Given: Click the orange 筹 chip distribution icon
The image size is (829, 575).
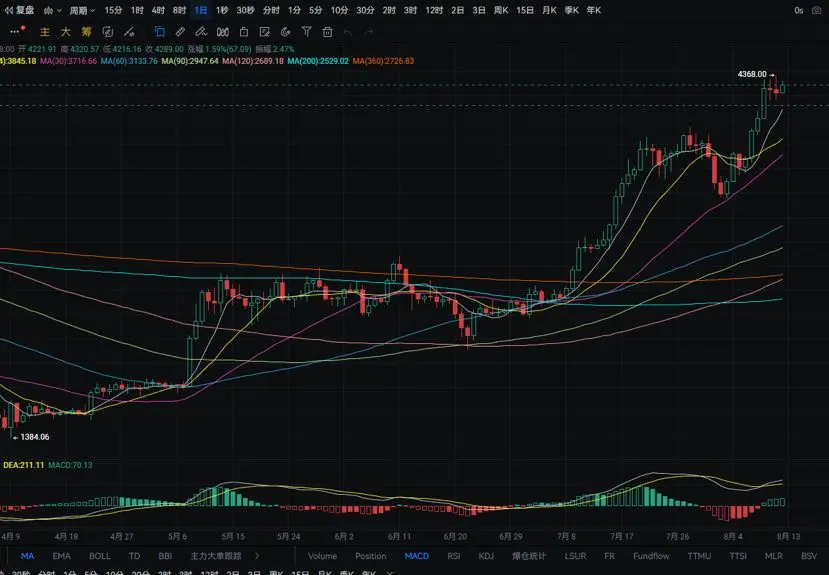Looking at the screenshot, I should tap(87, 32).
